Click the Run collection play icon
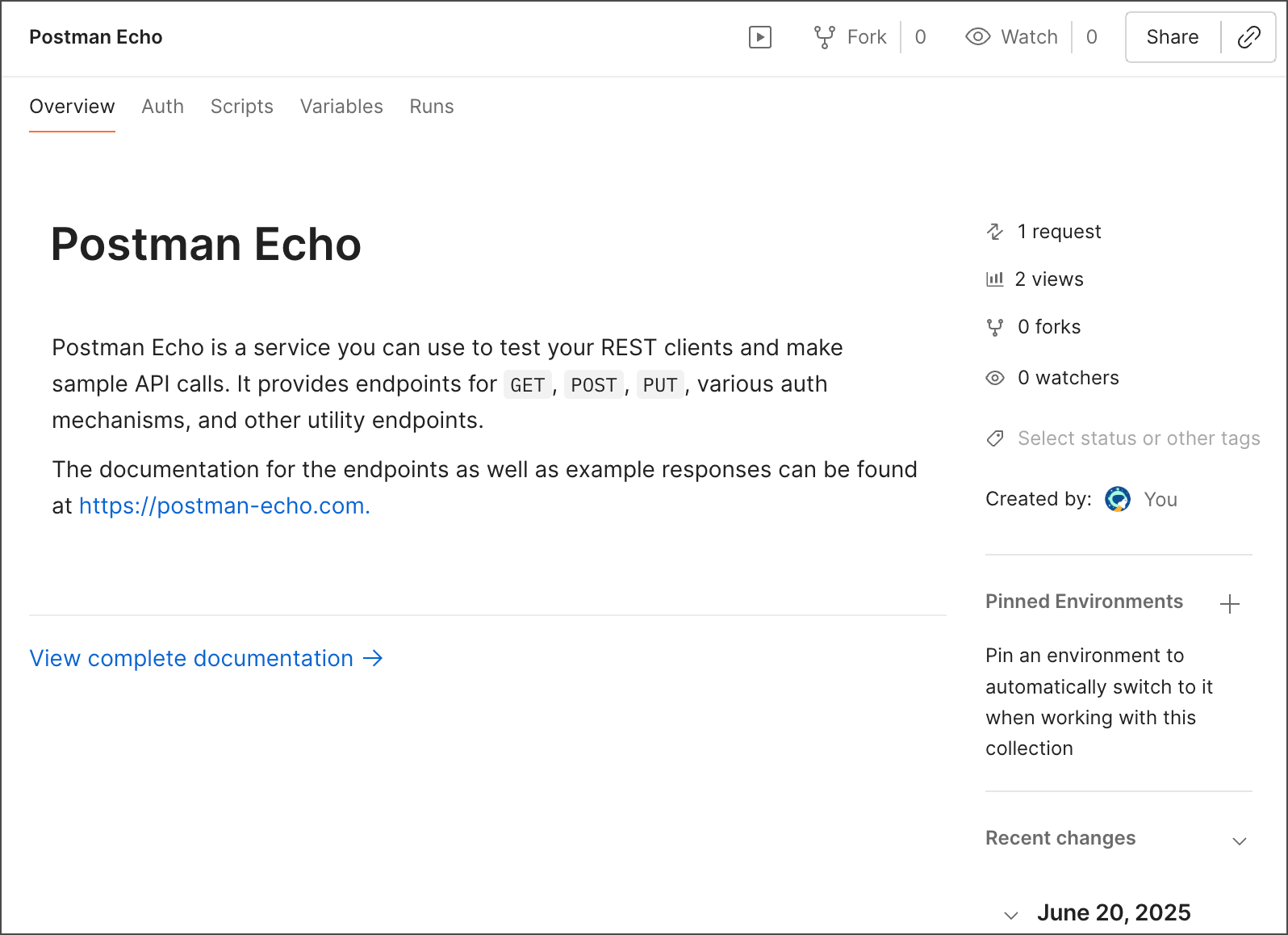 (x=759, y=37)
